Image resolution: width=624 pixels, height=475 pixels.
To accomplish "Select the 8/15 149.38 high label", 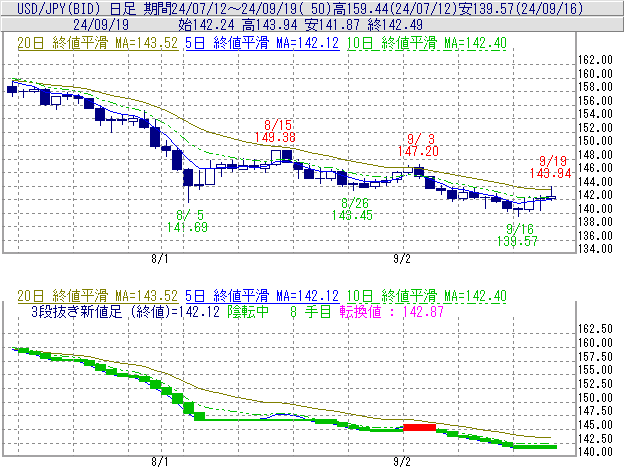I will (275, 131).
